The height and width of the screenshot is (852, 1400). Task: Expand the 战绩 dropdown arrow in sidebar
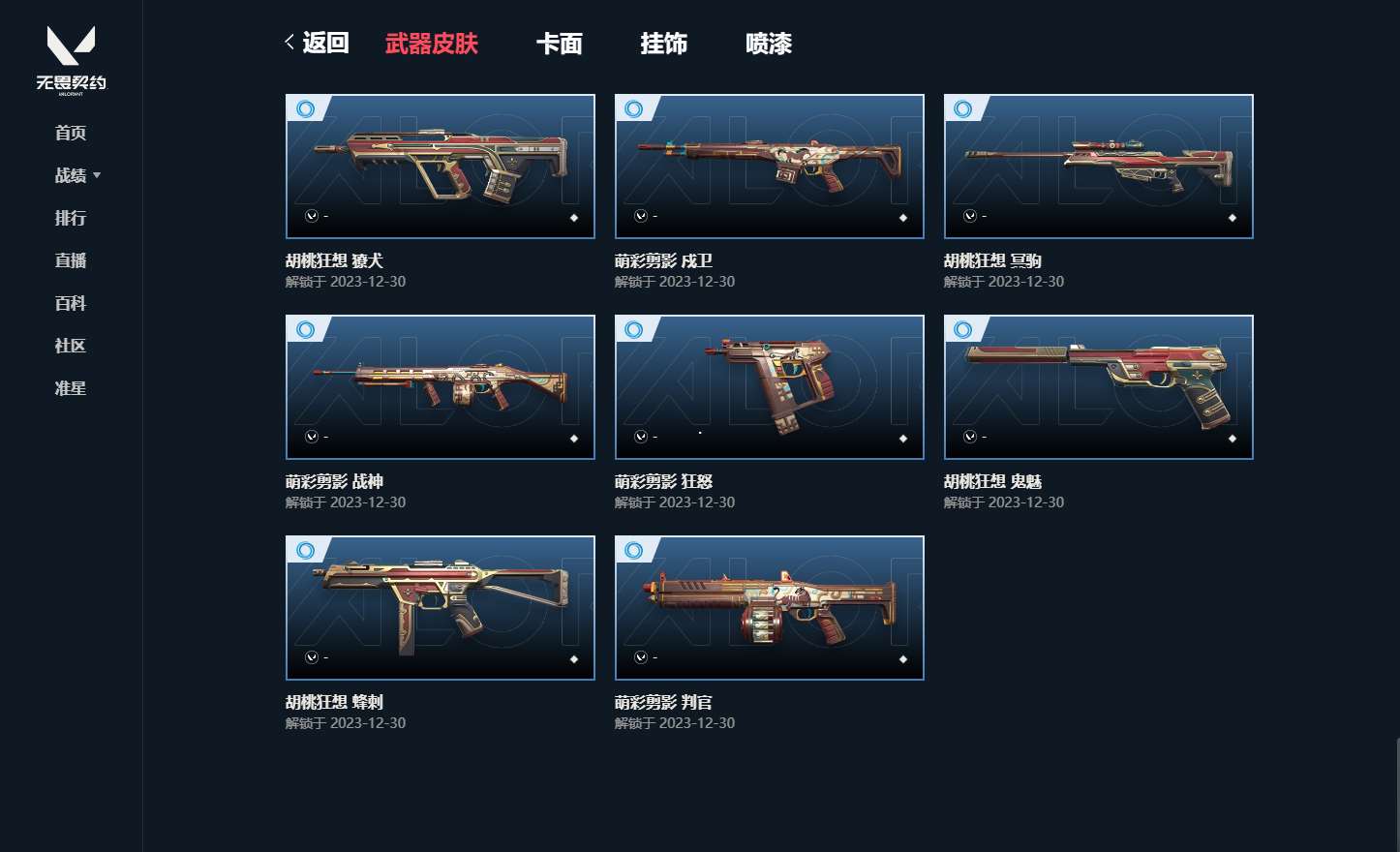[x=97, y=175]
